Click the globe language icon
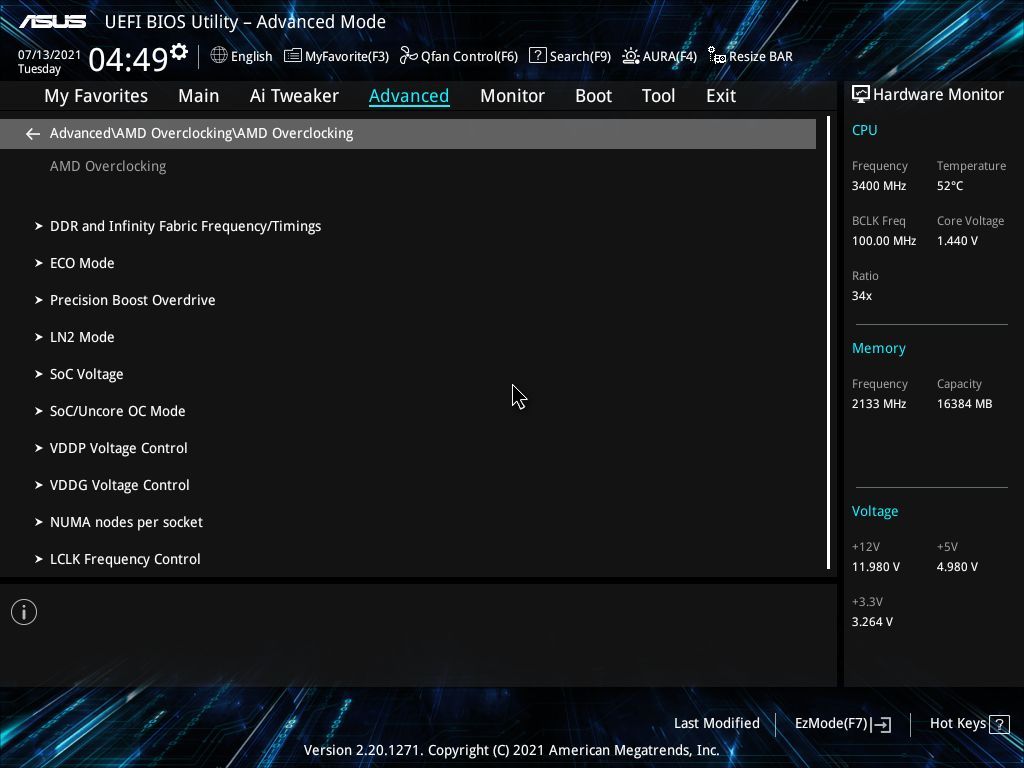 pyautogui.click(x=219, y=56)
